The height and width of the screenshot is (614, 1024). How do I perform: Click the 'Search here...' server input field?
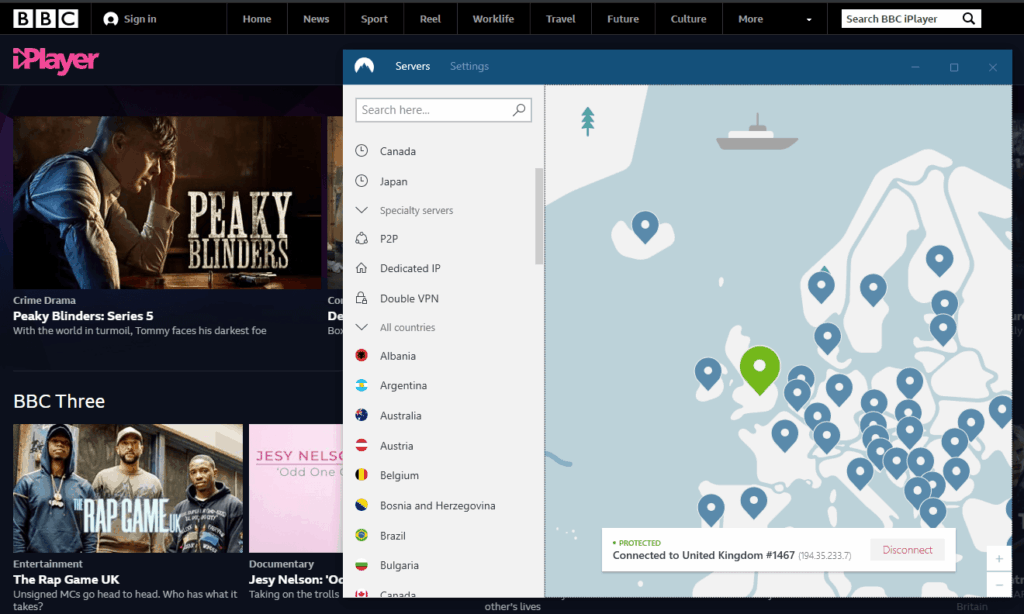click(434, 110)
